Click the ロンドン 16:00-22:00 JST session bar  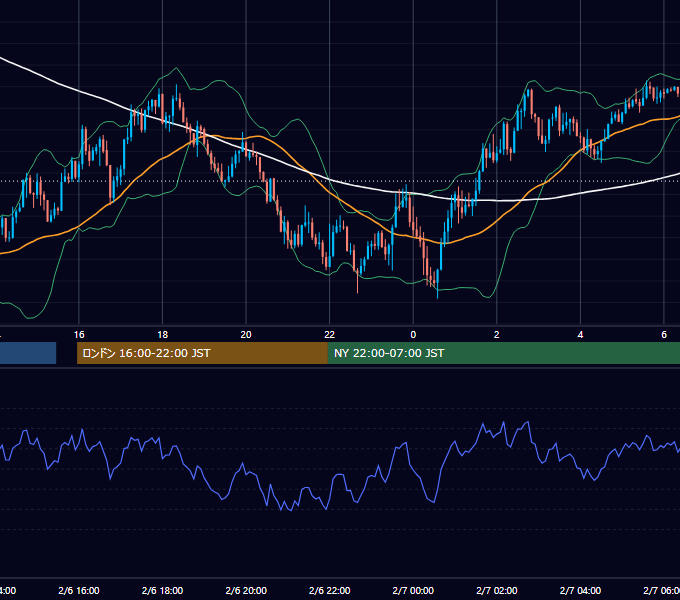(x=202, y=353)
